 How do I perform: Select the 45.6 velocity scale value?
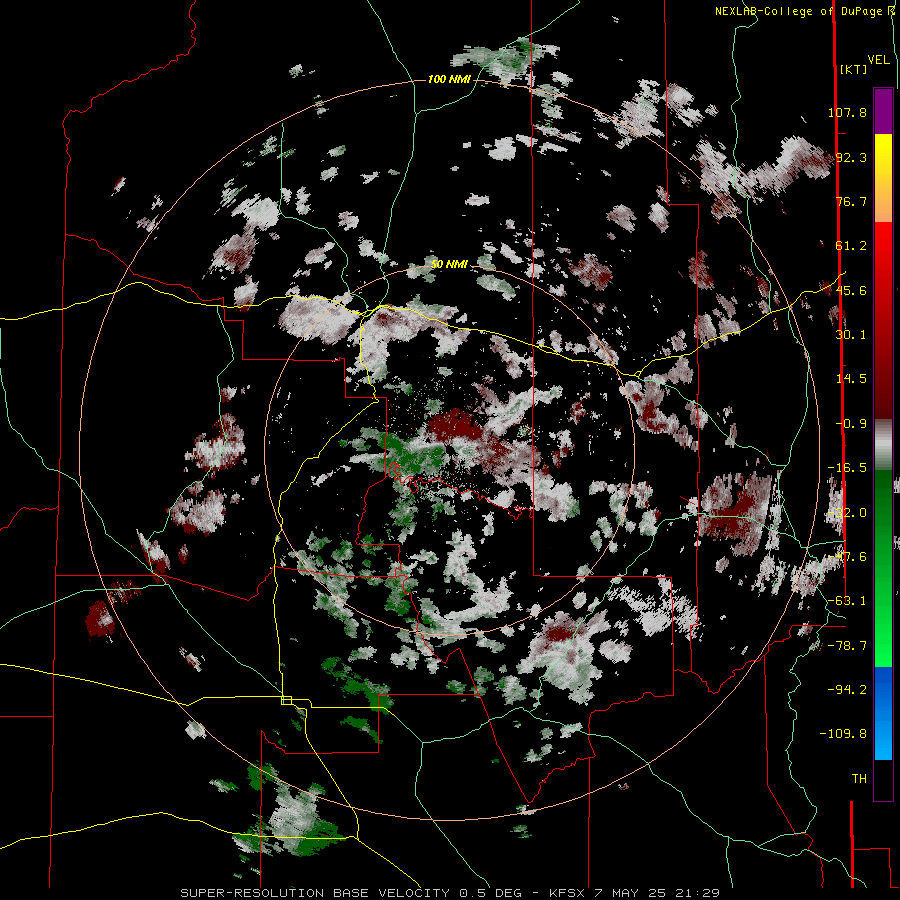[851, 290]
